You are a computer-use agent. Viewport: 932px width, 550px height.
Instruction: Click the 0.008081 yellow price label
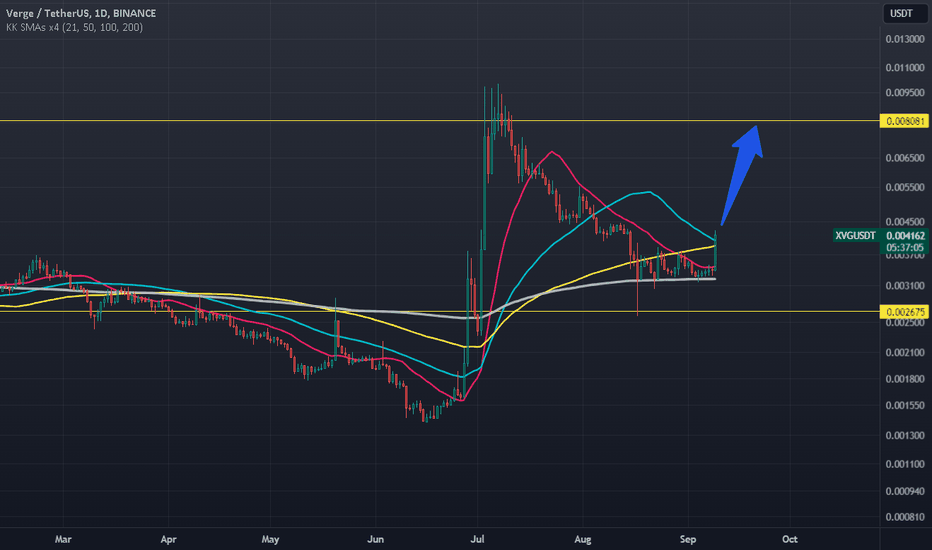pyautogui.click(x=905, y=121)
